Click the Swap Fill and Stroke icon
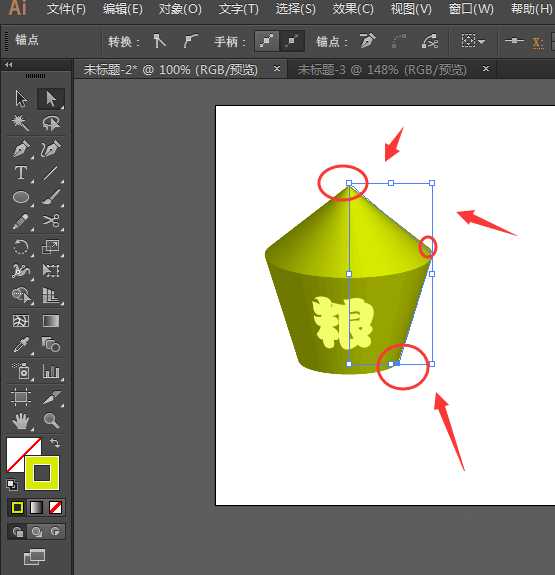The height and width of the screenshot is (575, 555). click(x=55, y=443)
